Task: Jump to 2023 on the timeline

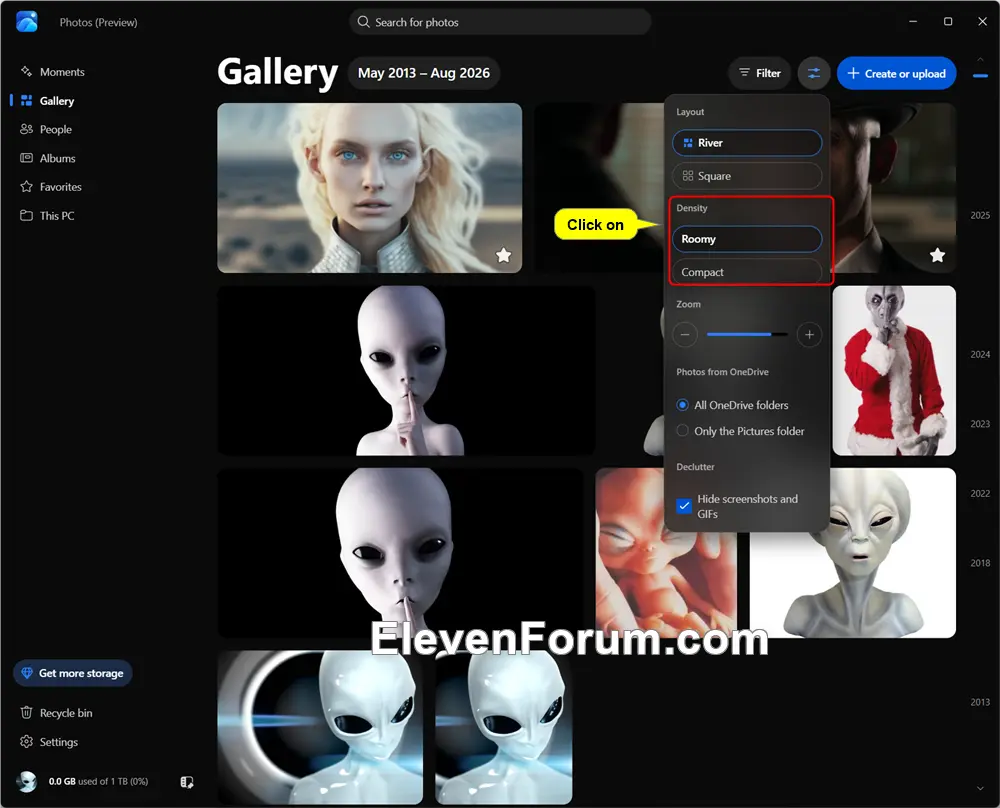Action: coord(980,424)
